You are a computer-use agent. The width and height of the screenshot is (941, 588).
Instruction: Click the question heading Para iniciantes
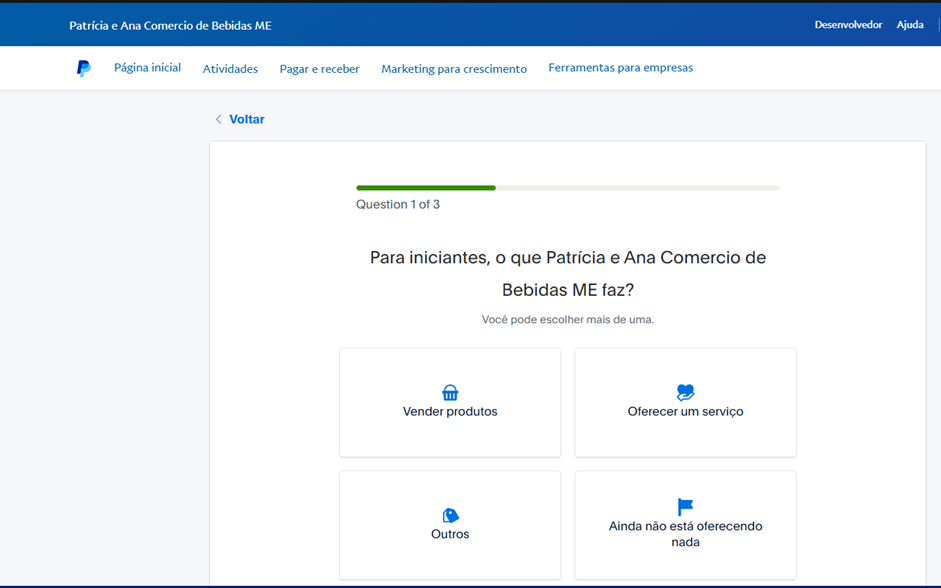click(568, 274)
